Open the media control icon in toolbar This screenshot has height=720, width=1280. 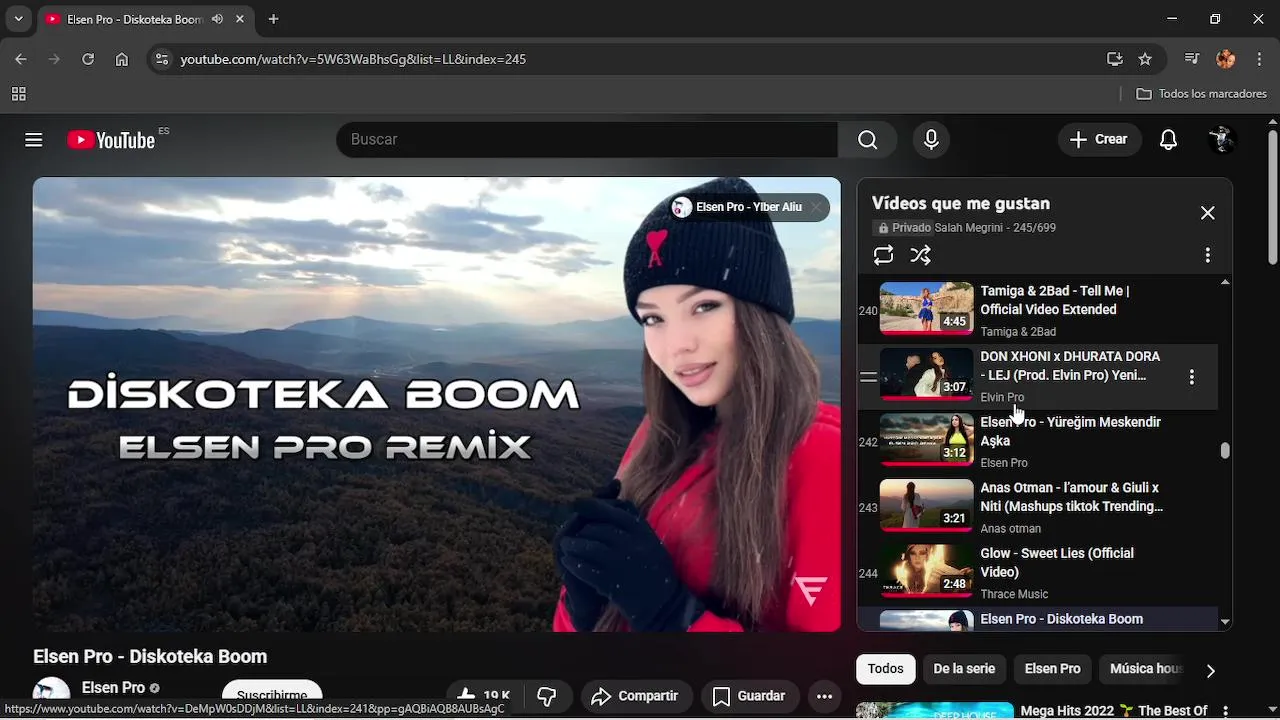click(x=1191, y=59)
